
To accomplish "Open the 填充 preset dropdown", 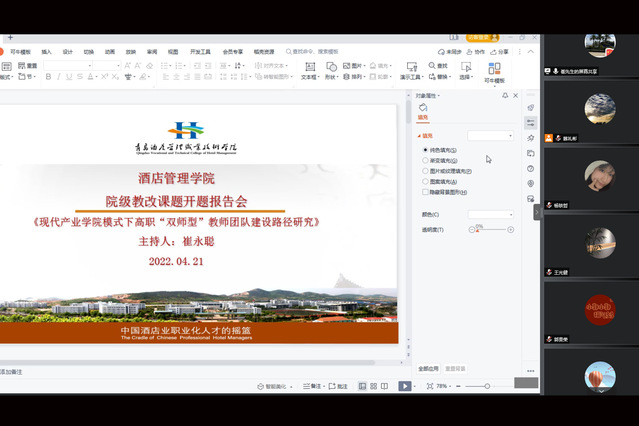I will click(x=491, y=135).
